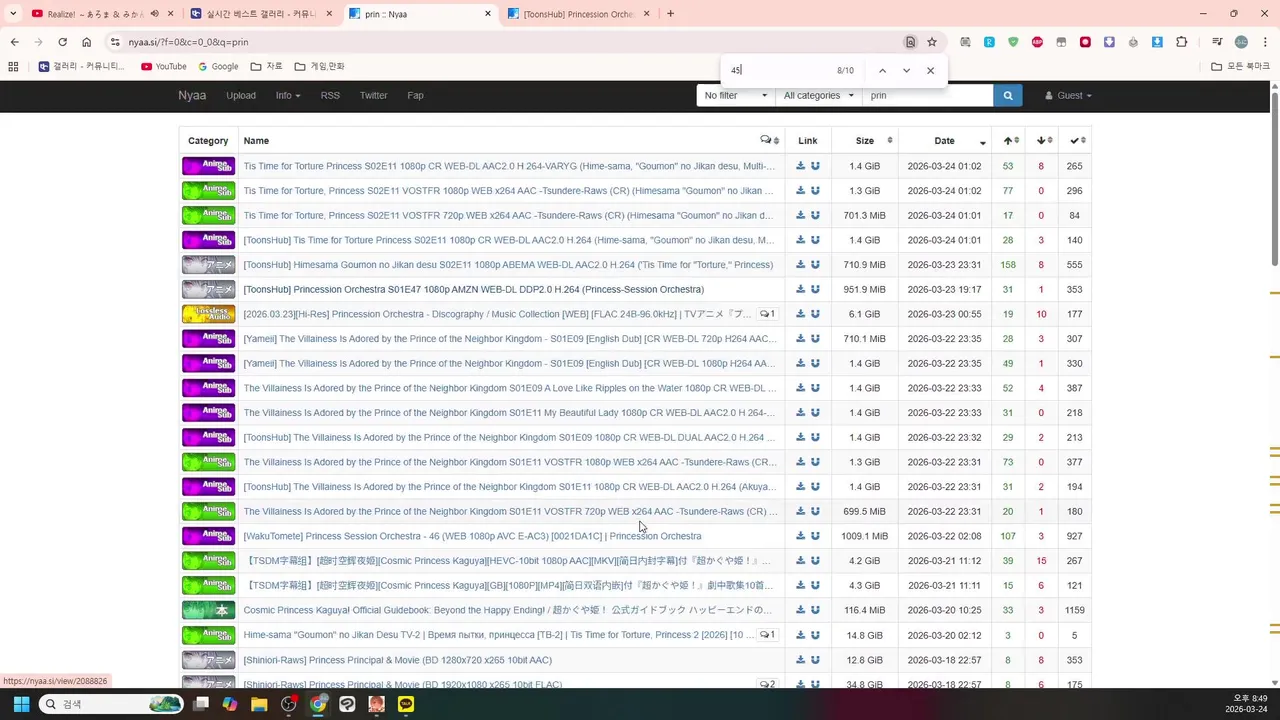Open the blue R extension icon

[x=989, y=42]
